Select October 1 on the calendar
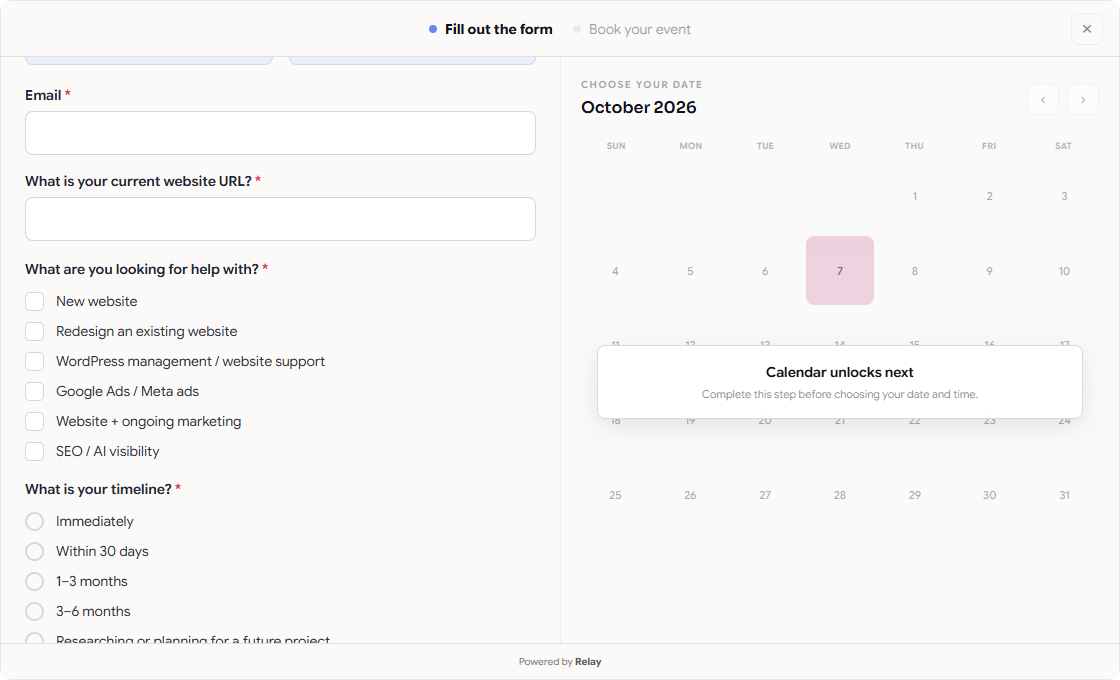Screen dimensions: 1120x680 click(x=914, y=196)
